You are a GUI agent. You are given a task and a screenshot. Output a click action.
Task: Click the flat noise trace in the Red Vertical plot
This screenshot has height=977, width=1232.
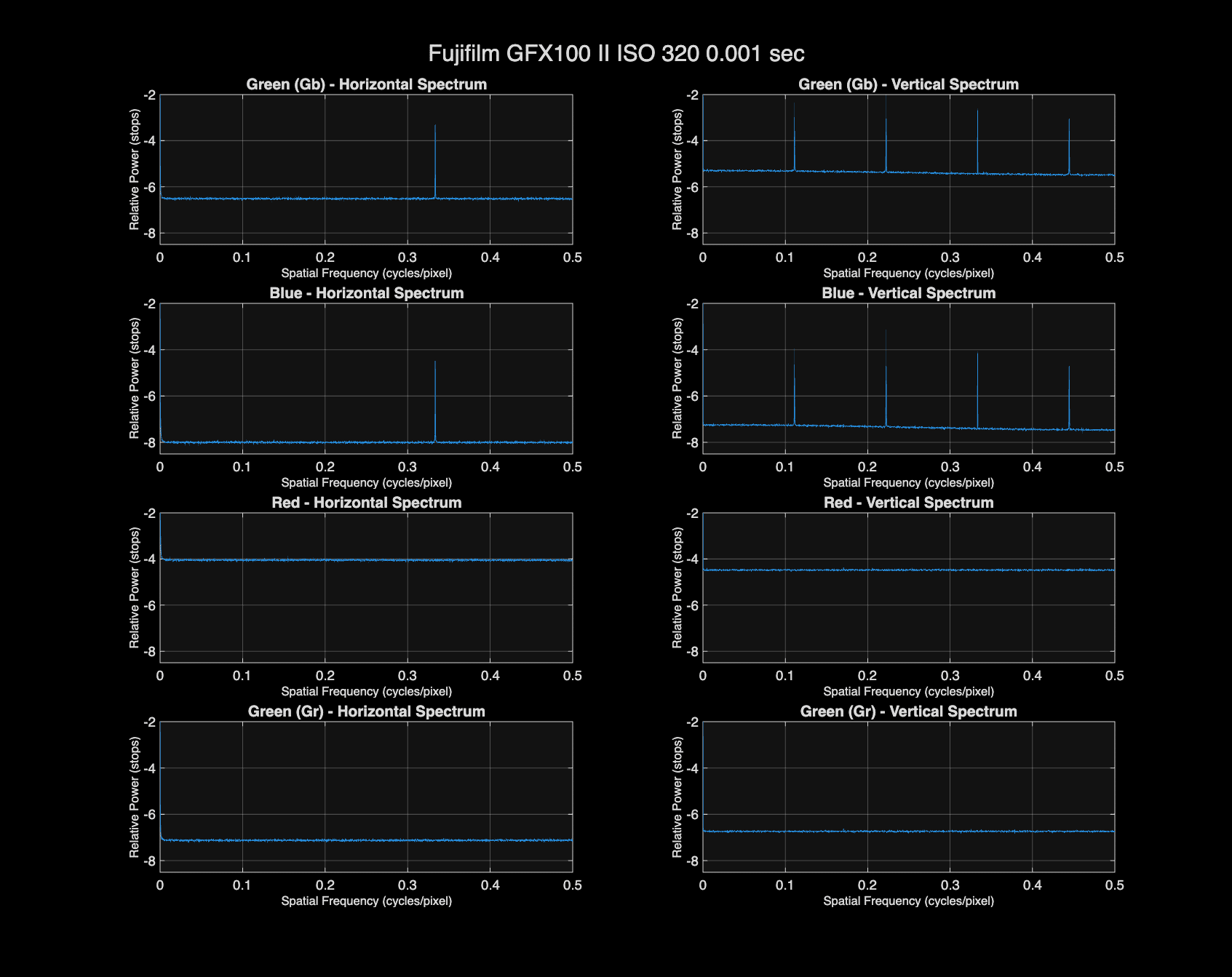pos(908,570)
